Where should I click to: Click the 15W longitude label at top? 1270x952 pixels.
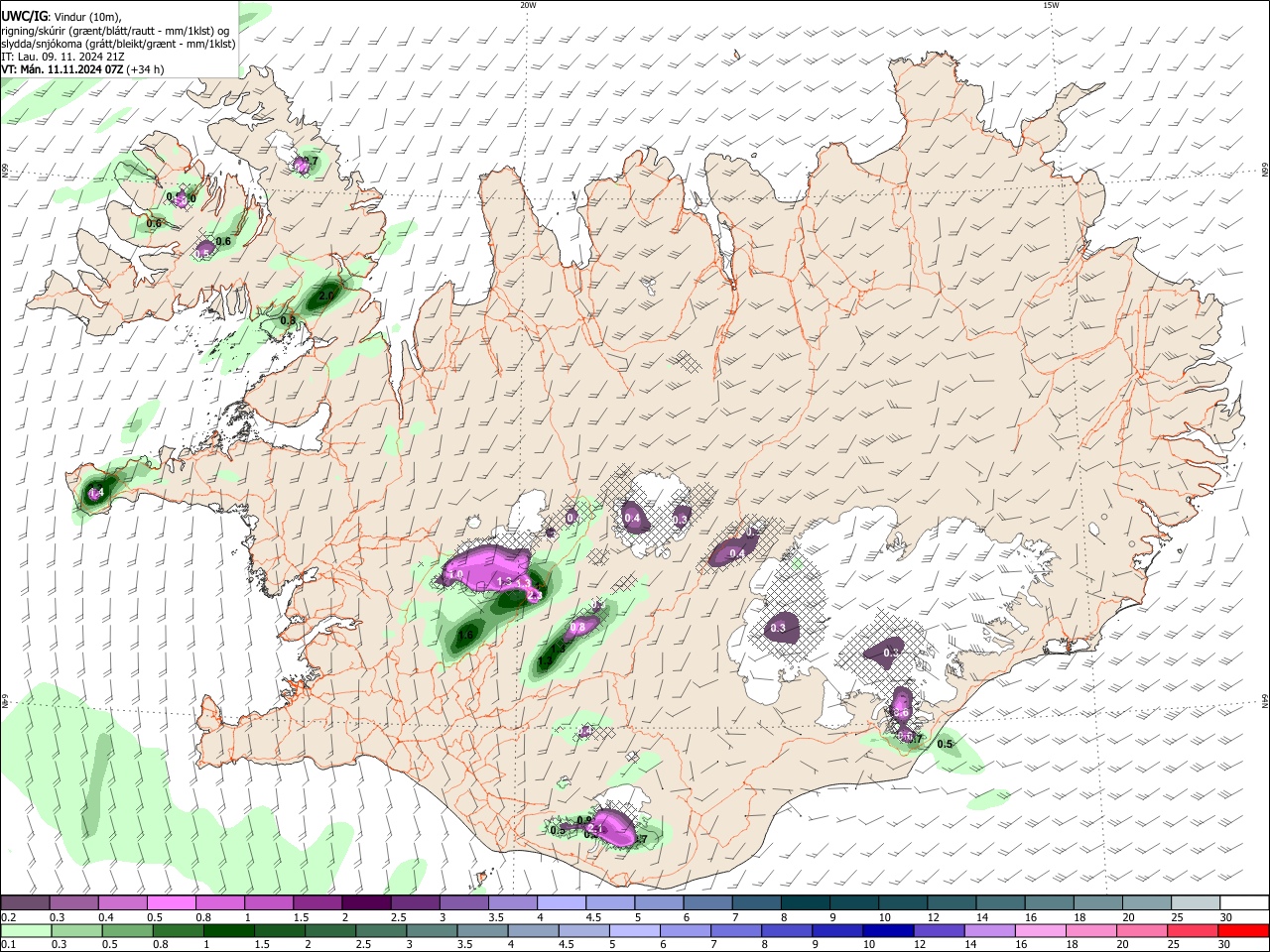[1051, 5]
